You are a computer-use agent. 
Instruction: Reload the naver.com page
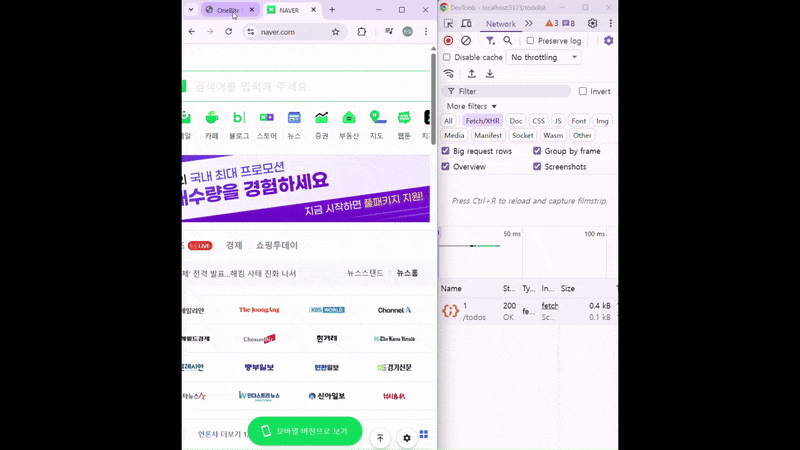[x=229, y=32]
